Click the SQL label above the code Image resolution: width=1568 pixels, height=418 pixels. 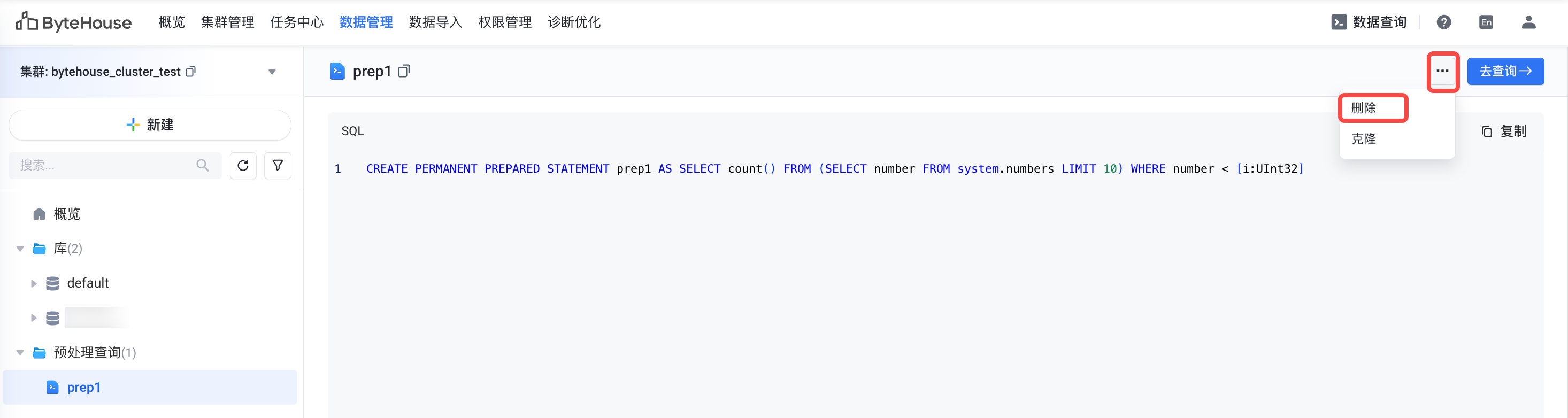352,131
